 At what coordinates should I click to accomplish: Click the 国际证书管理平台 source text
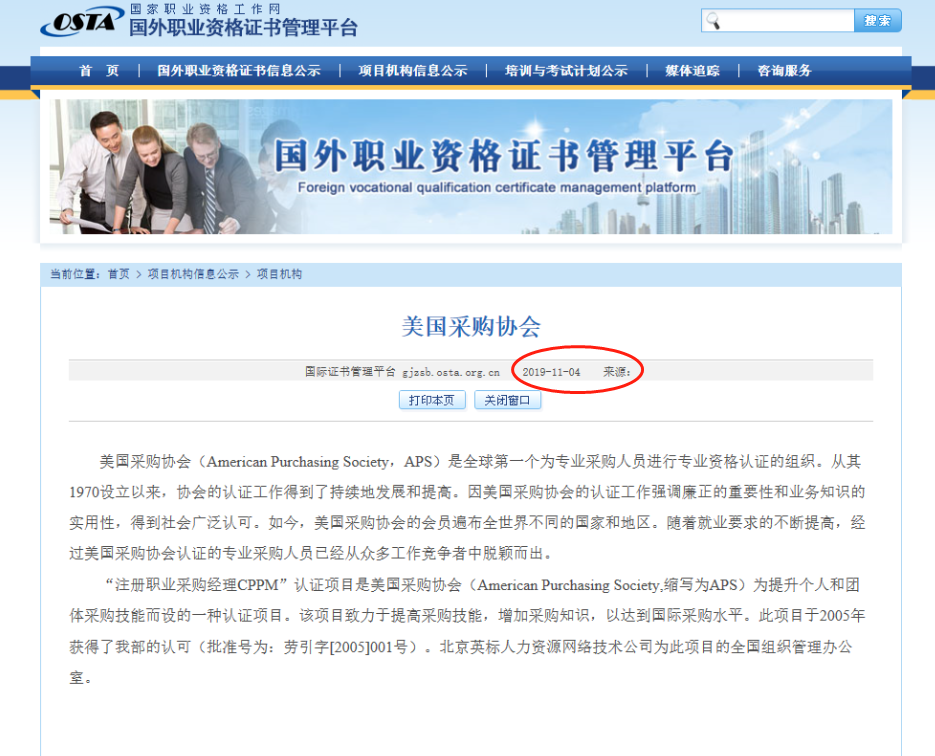coord(350,372)
